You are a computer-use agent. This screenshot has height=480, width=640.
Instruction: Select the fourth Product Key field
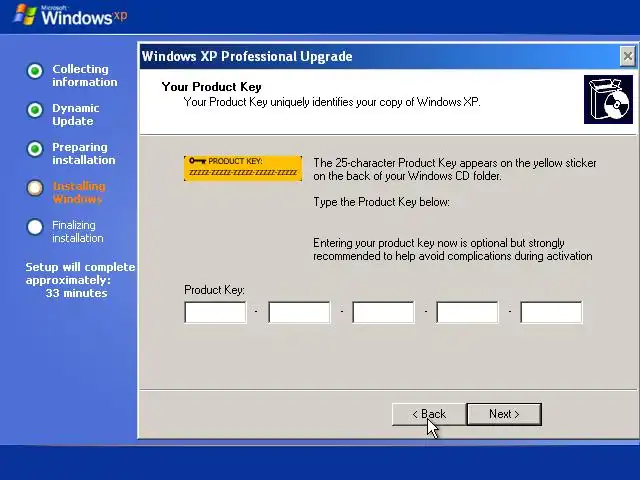pyautogui.click(x=467, y=312)
